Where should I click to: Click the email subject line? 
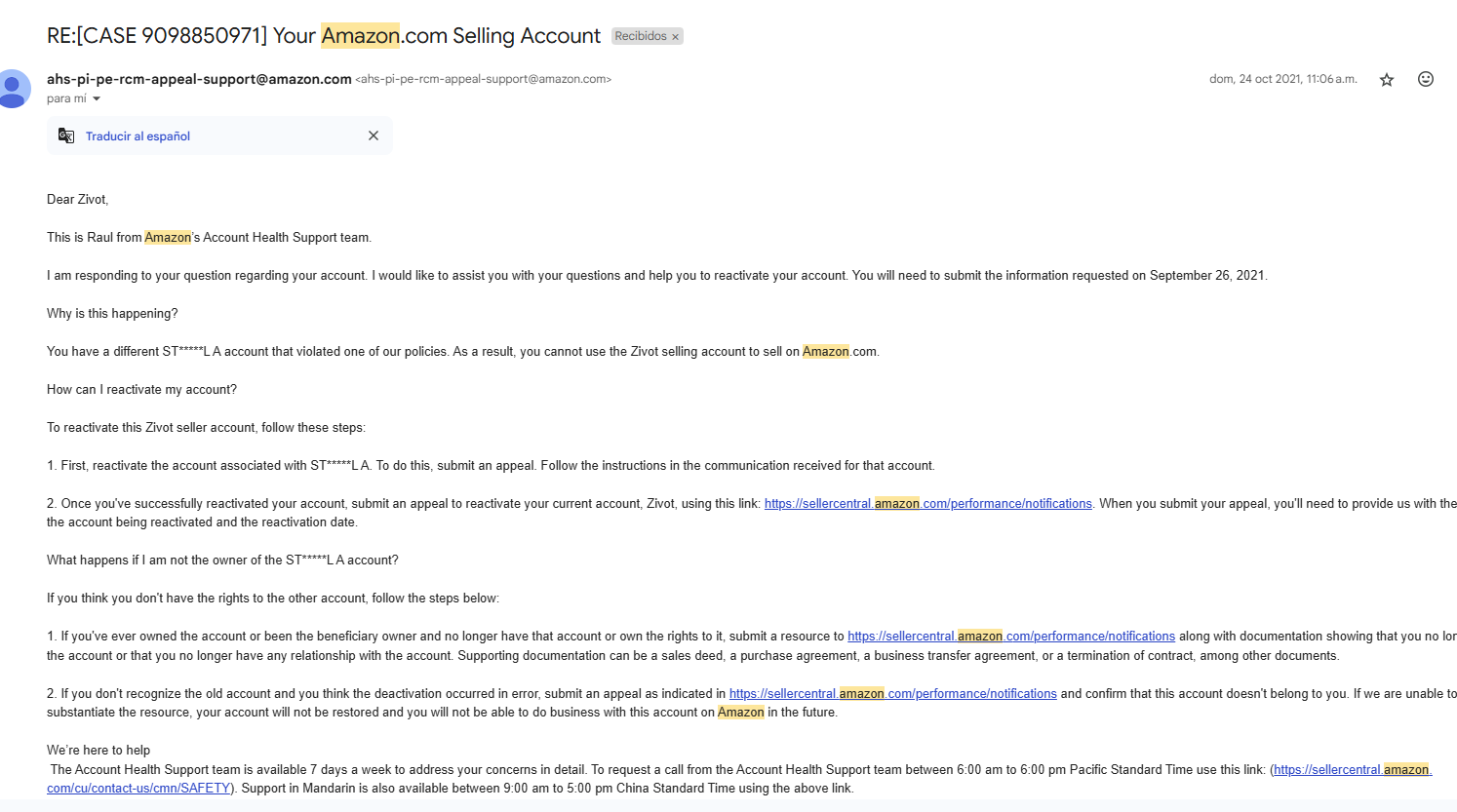(x=324, y=36)
